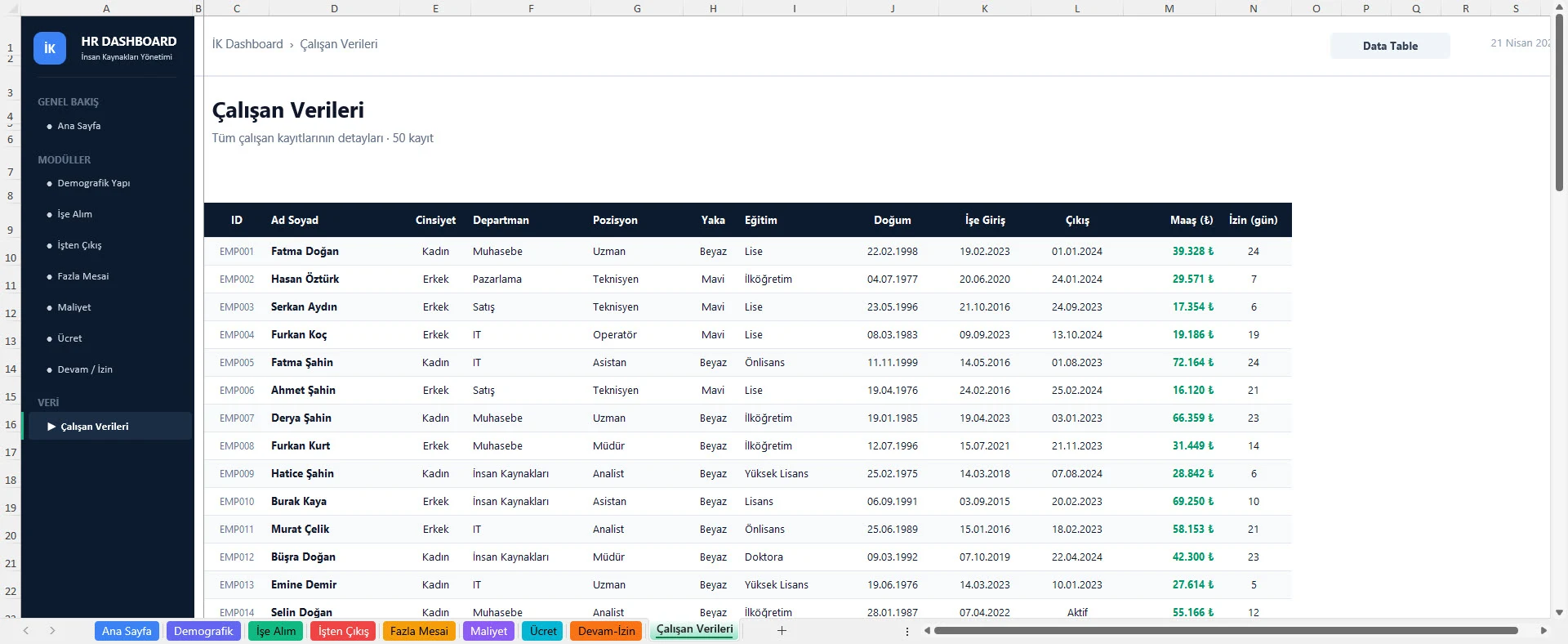This screenshot has height=644, width=1568.
Task: Click the İK logo icon
Action: click(x=50, y=48)
